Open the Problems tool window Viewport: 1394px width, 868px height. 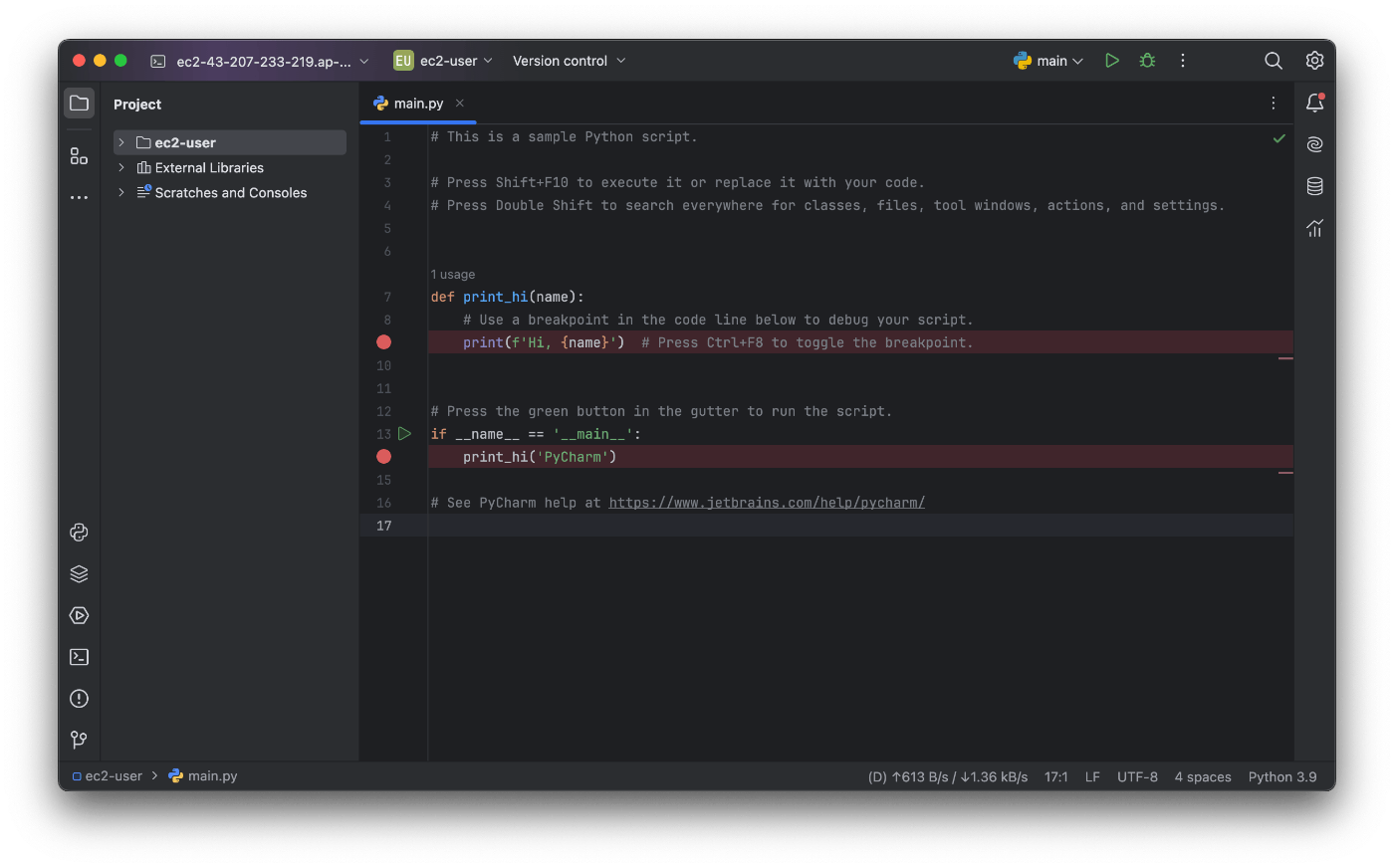[80, 699]
